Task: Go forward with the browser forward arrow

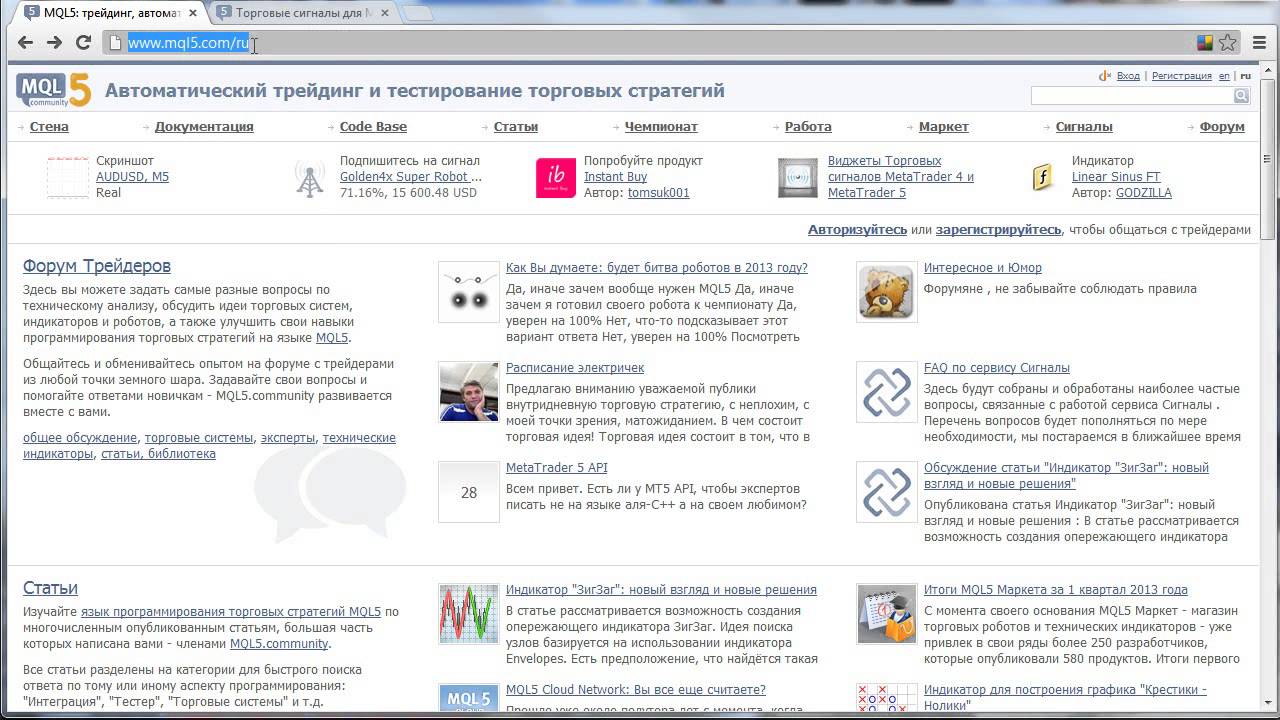Action: [x=54, y=42]
